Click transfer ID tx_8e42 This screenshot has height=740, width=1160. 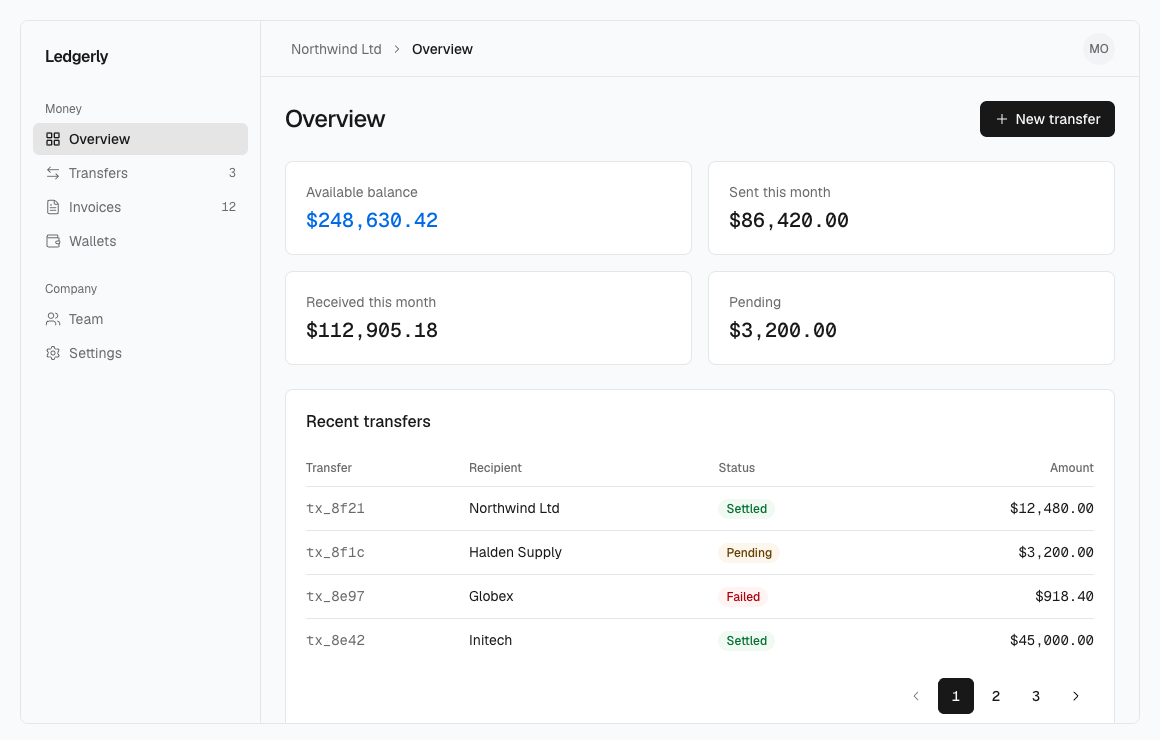click(335, 641)
